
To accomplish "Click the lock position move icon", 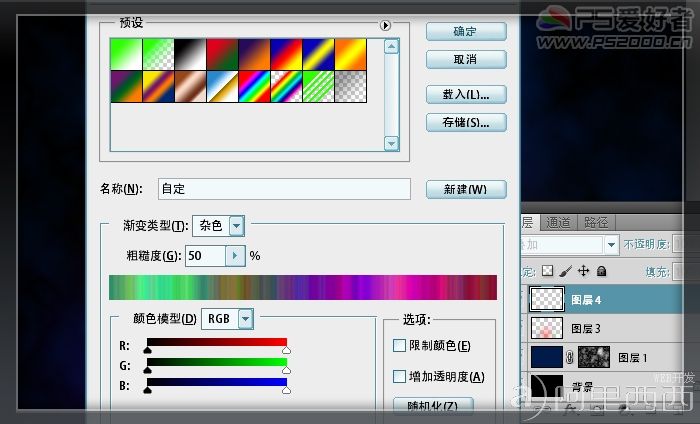I will pyautogui.click(x=583, y=271).
